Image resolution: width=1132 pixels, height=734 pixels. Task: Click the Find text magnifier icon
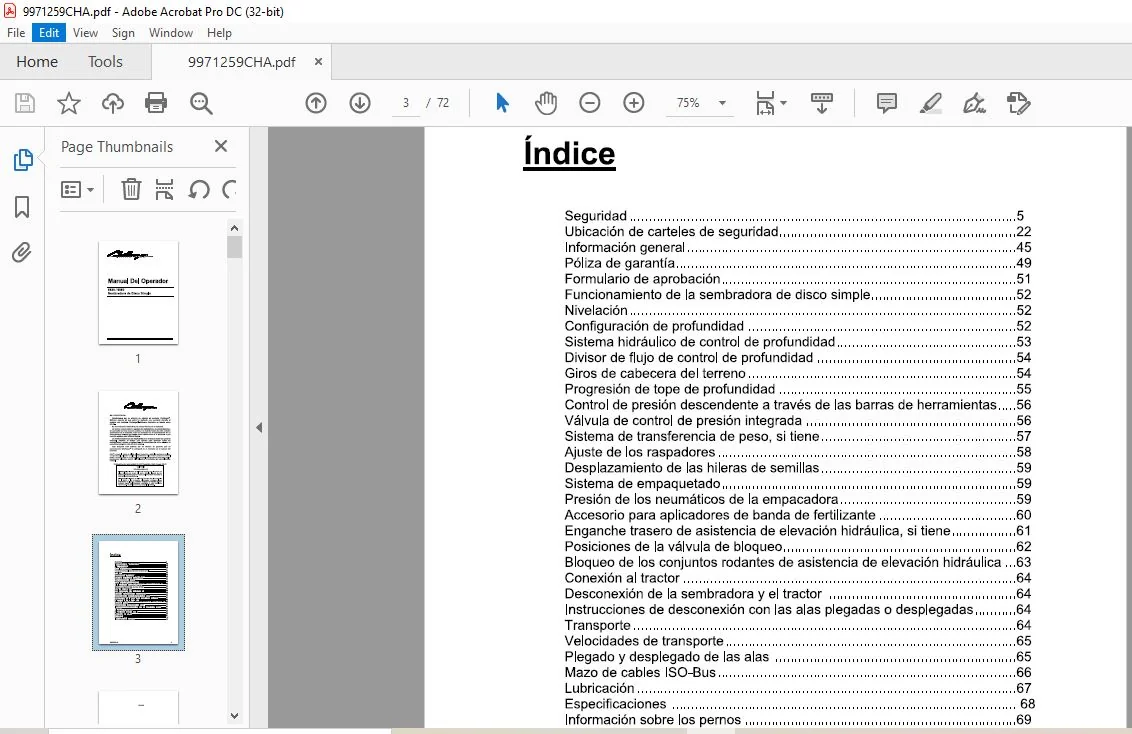click(201, 103)
